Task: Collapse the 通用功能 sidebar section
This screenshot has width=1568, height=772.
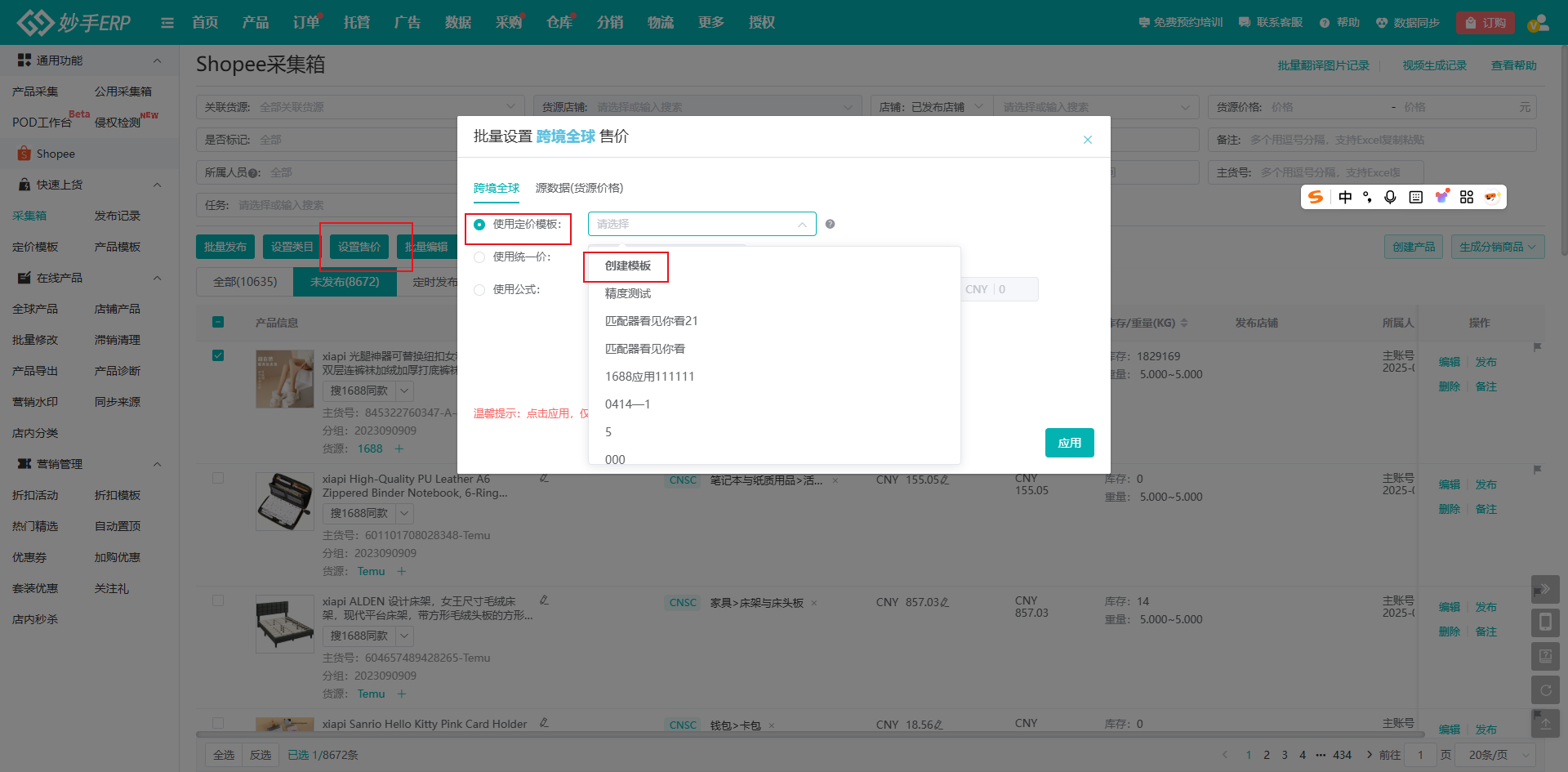Action: coord(157,60)
